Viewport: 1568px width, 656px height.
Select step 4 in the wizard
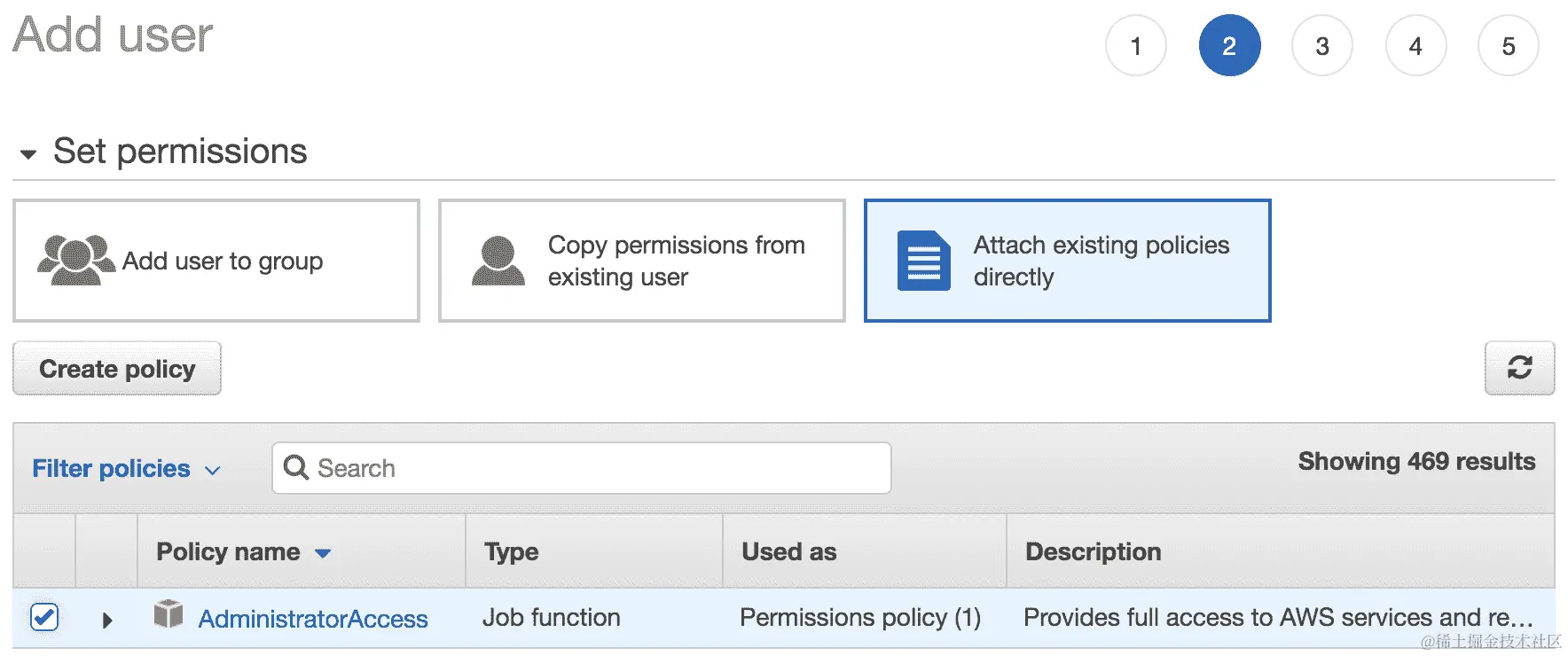1415,46
